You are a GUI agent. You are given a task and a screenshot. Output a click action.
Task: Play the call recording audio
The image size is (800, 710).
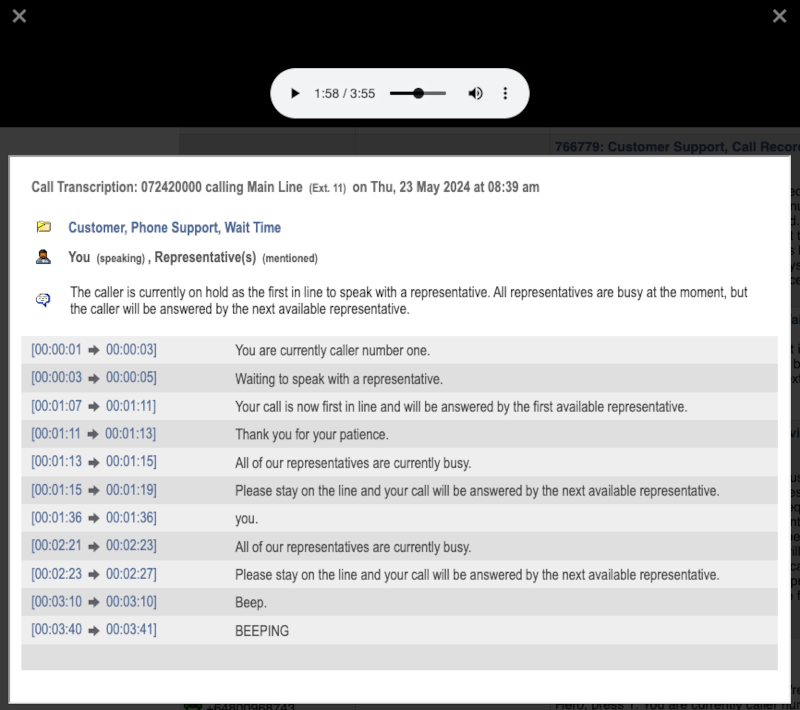point(295,93)
